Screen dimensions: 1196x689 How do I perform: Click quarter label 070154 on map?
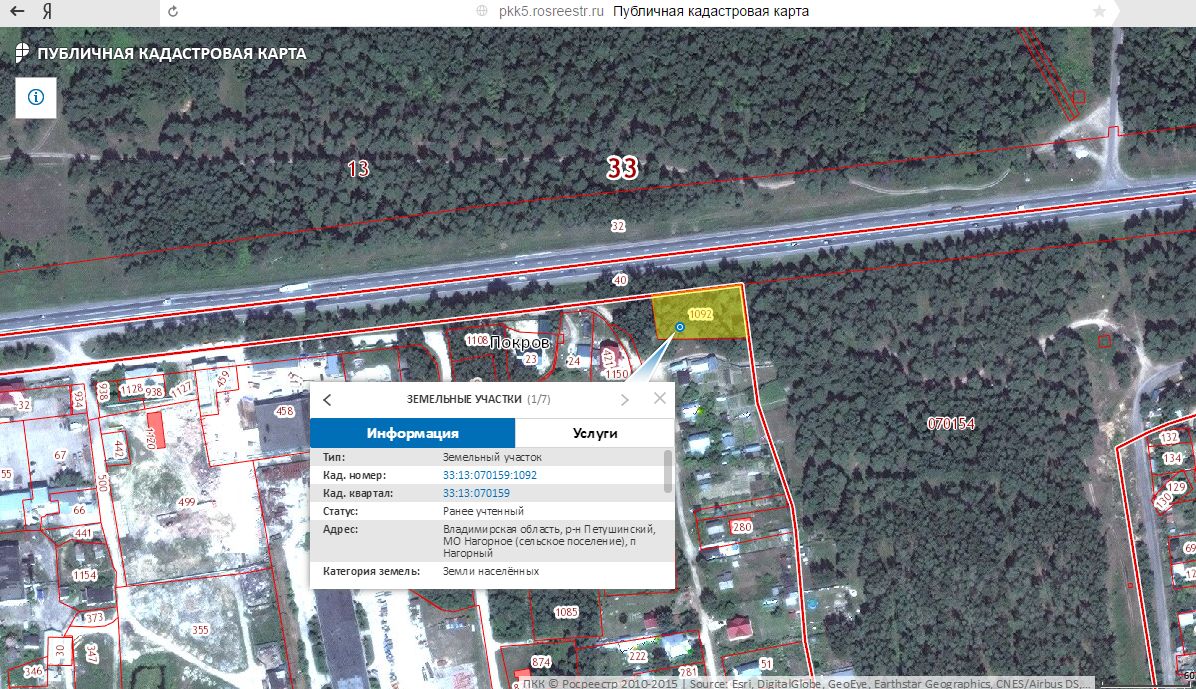(950, 423)
